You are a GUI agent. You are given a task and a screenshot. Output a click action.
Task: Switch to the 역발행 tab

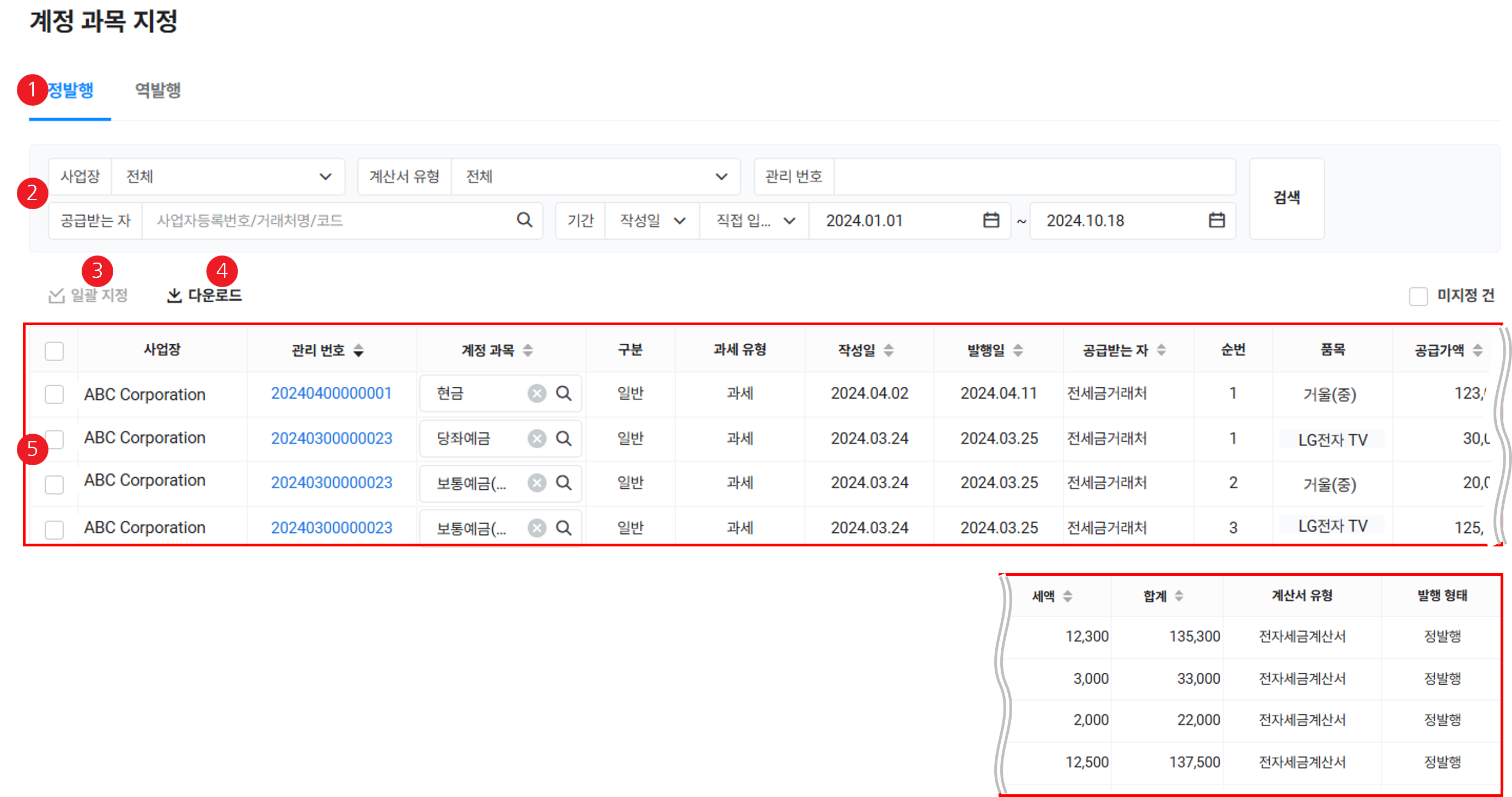158,90
